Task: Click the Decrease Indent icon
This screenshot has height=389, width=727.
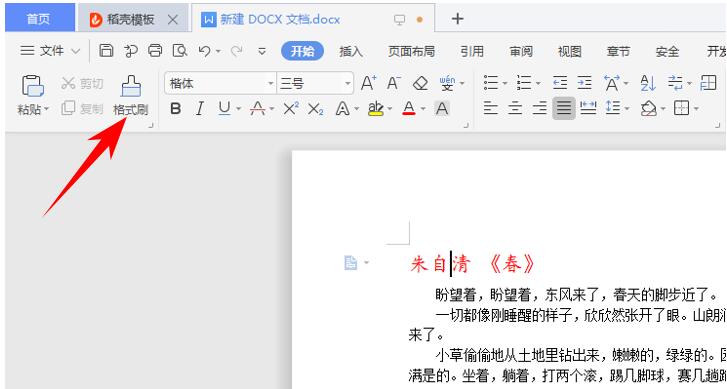Action: pos(560,83)
